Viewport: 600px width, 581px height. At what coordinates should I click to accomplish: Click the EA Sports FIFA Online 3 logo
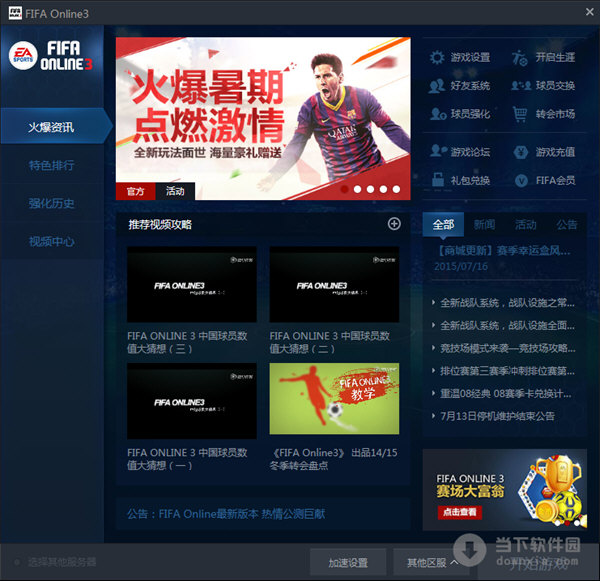coord(51,56)
